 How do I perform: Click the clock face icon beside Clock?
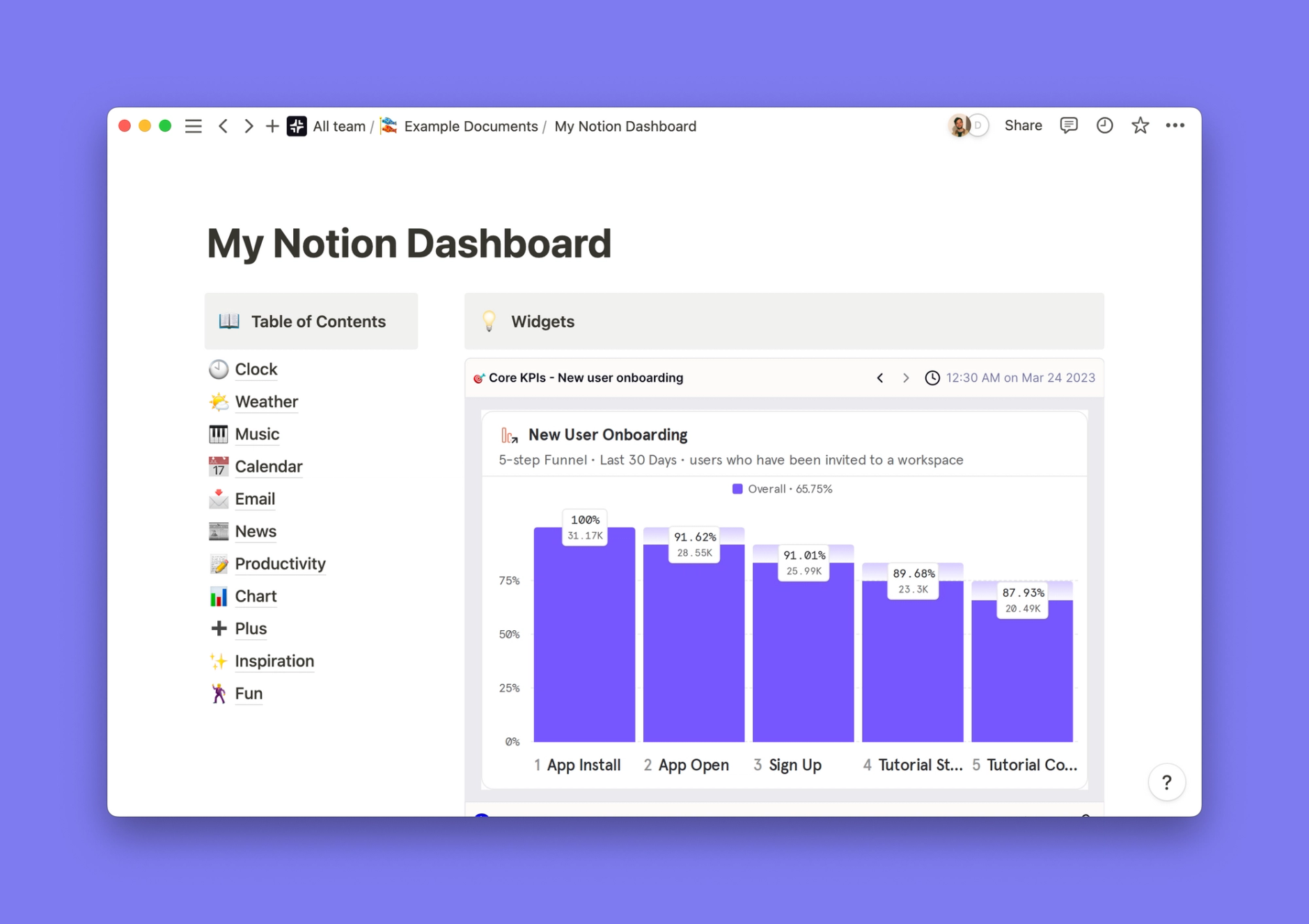pos(219,369)
